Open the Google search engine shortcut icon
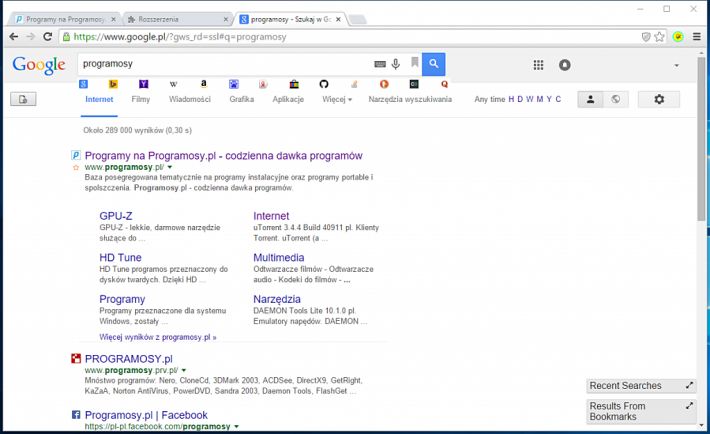The width and height of the screenshot is (710, 434). (83, 84)
